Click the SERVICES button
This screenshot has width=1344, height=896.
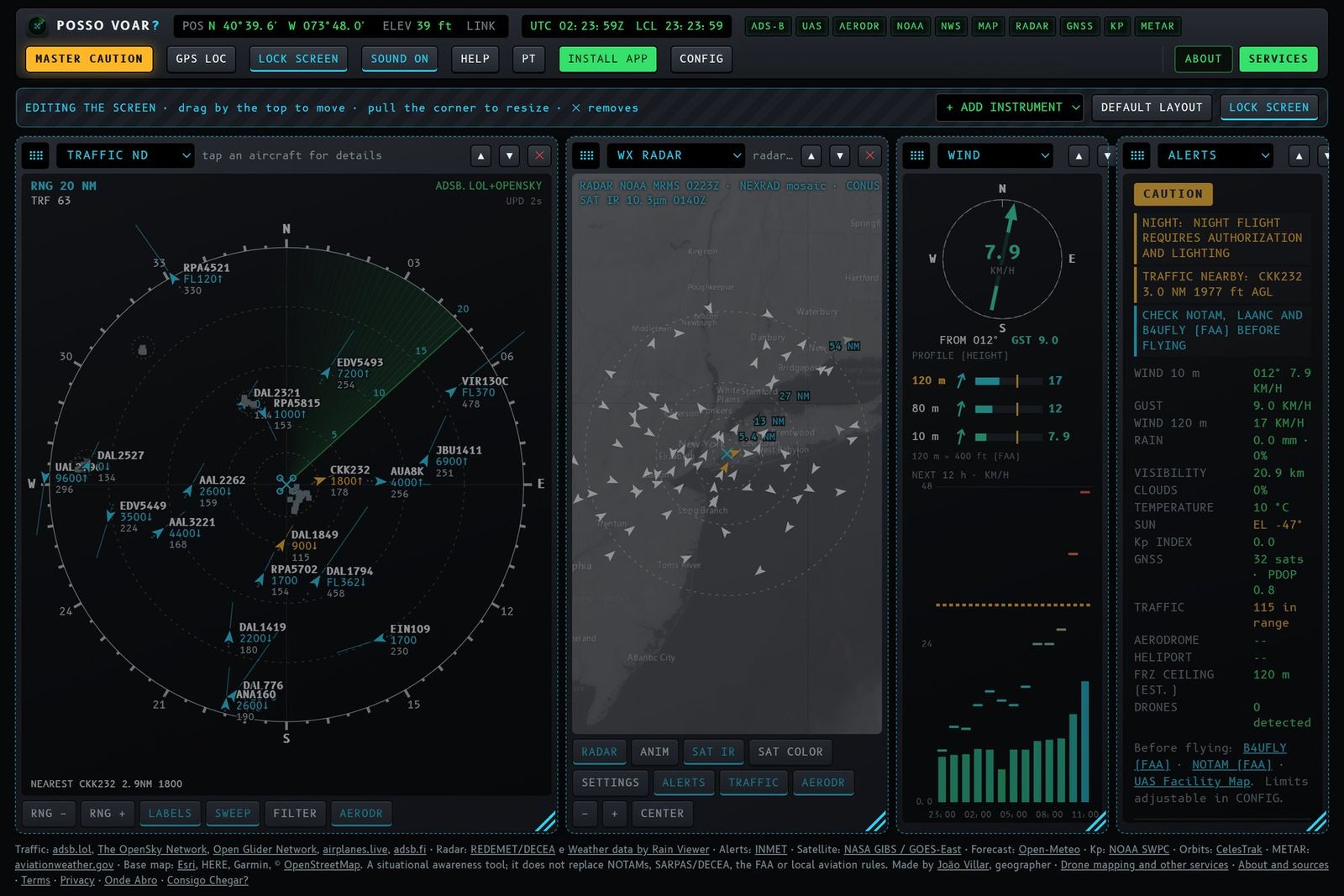coord(1278,59)
